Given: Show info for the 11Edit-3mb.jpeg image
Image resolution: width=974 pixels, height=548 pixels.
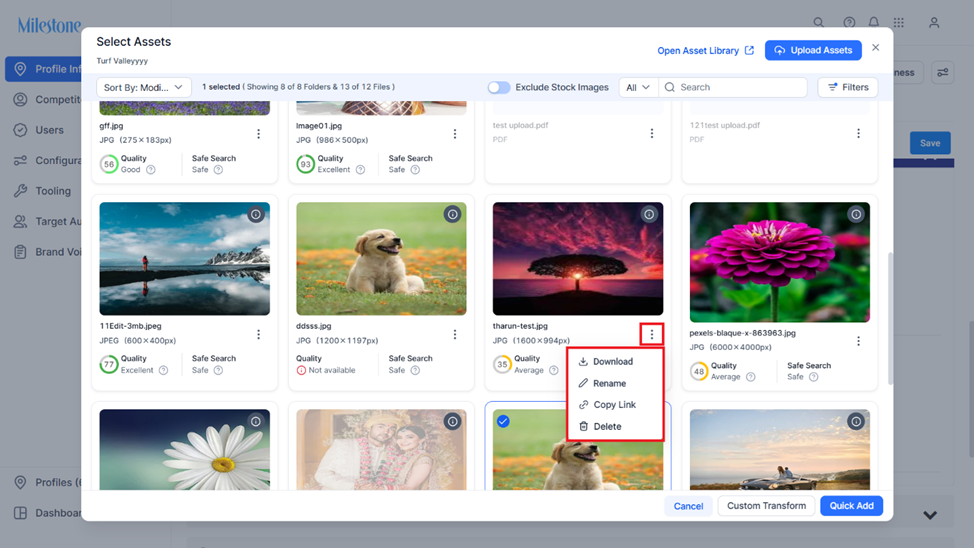Looking at the screenshot, I should [x=255, y=214].
